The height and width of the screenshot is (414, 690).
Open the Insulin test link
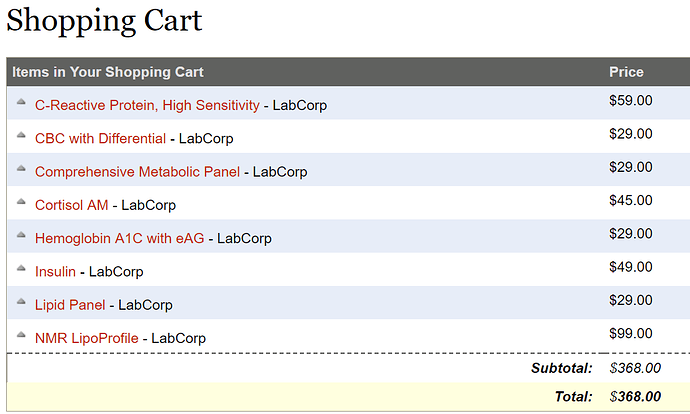(x=55, y=272)
